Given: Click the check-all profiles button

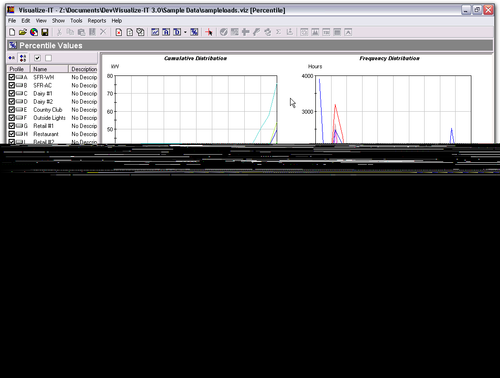Looking at the screenshot, I should 37,58.
